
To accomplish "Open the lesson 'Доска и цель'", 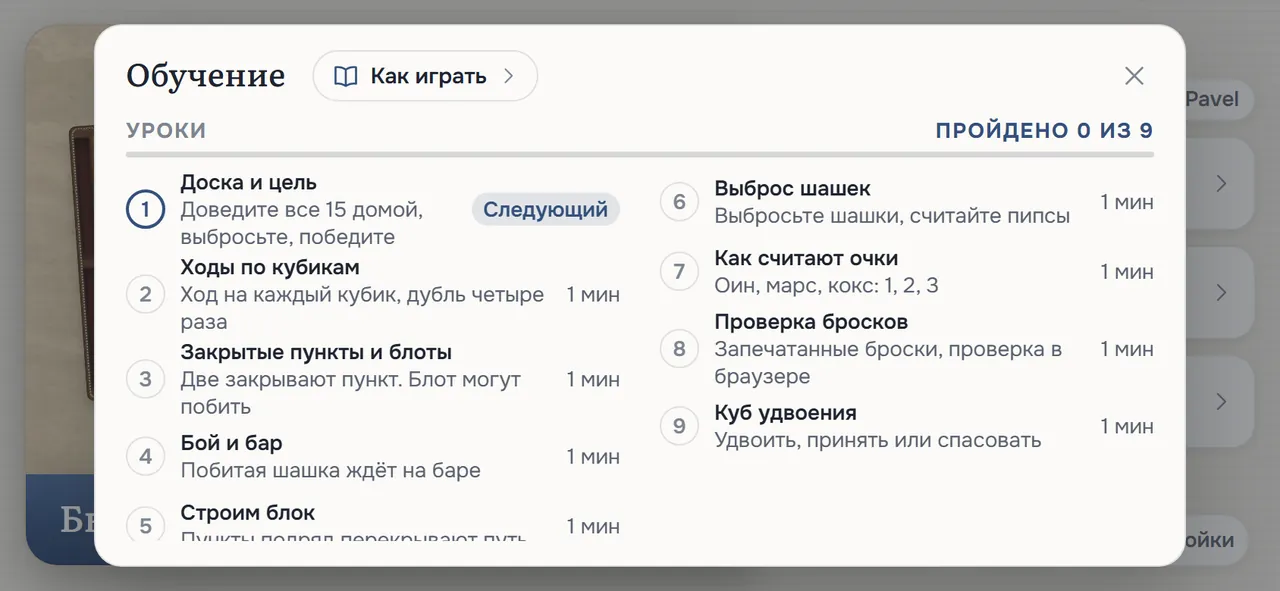I will coord(373,210).
